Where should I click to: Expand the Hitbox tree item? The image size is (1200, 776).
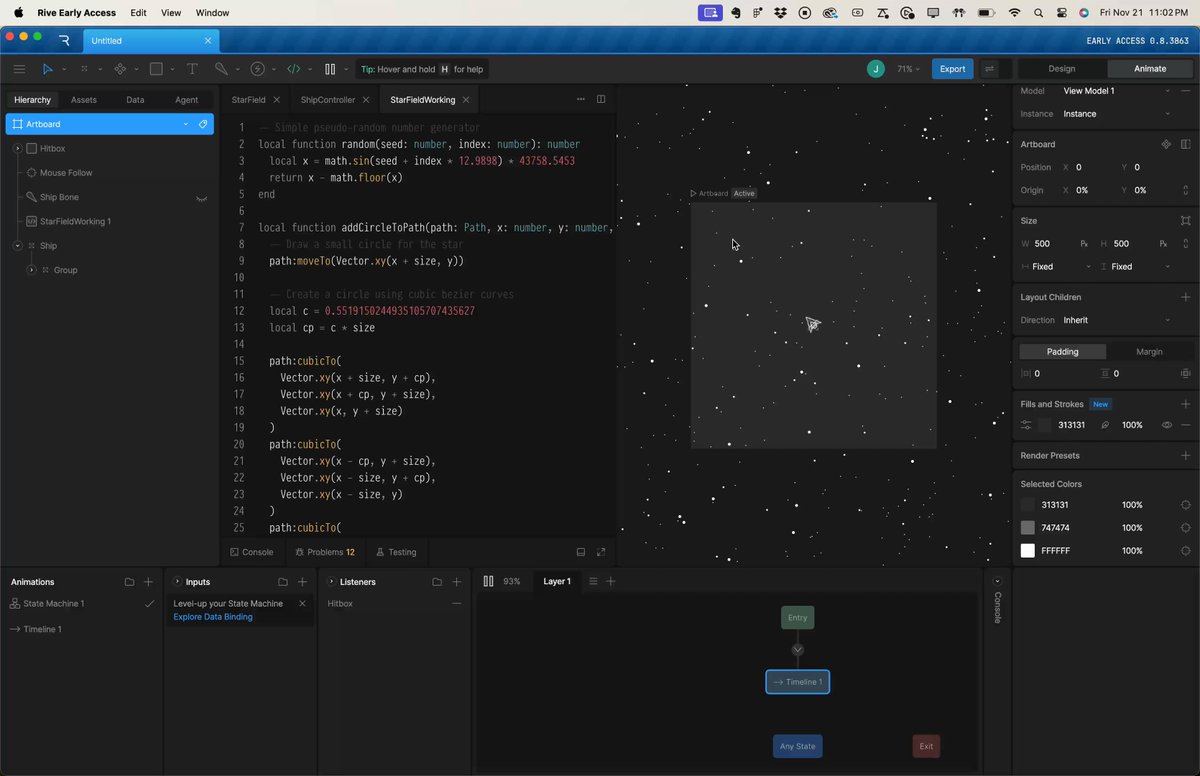[17, 148]
